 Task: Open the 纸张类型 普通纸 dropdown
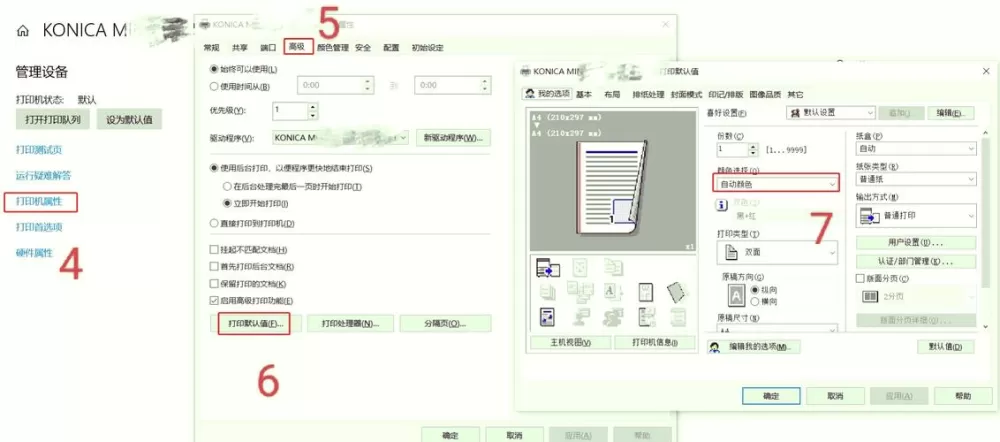(x=916, y=180)
